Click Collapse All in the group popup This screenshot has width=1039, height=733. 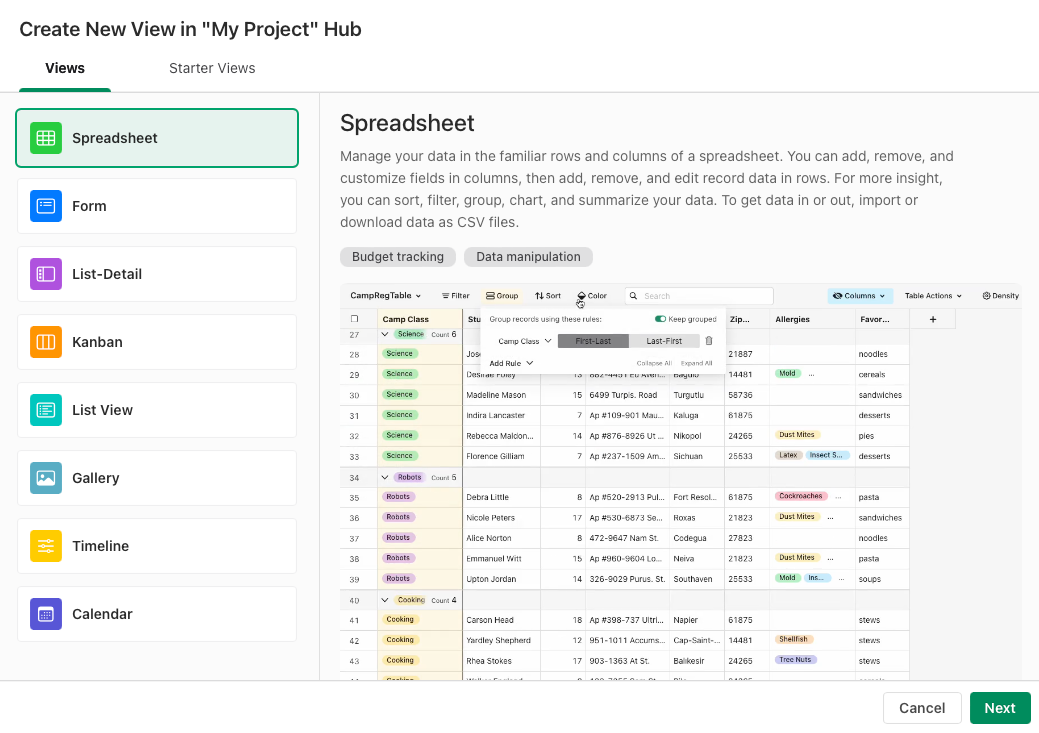654,363
